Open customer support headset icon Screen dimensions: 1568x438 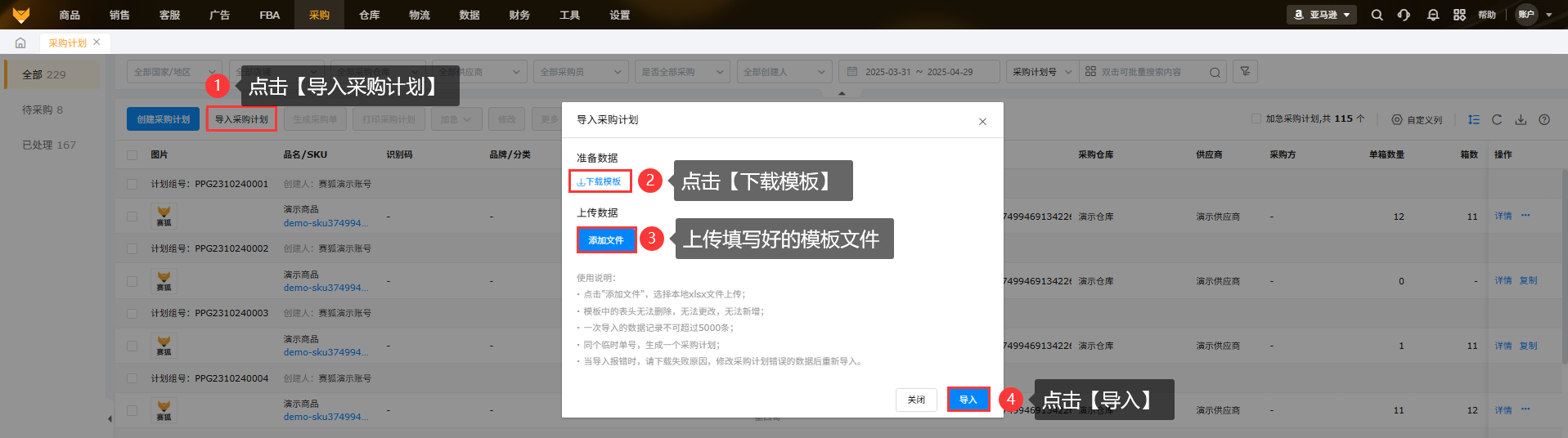[x=1404, y=15]
